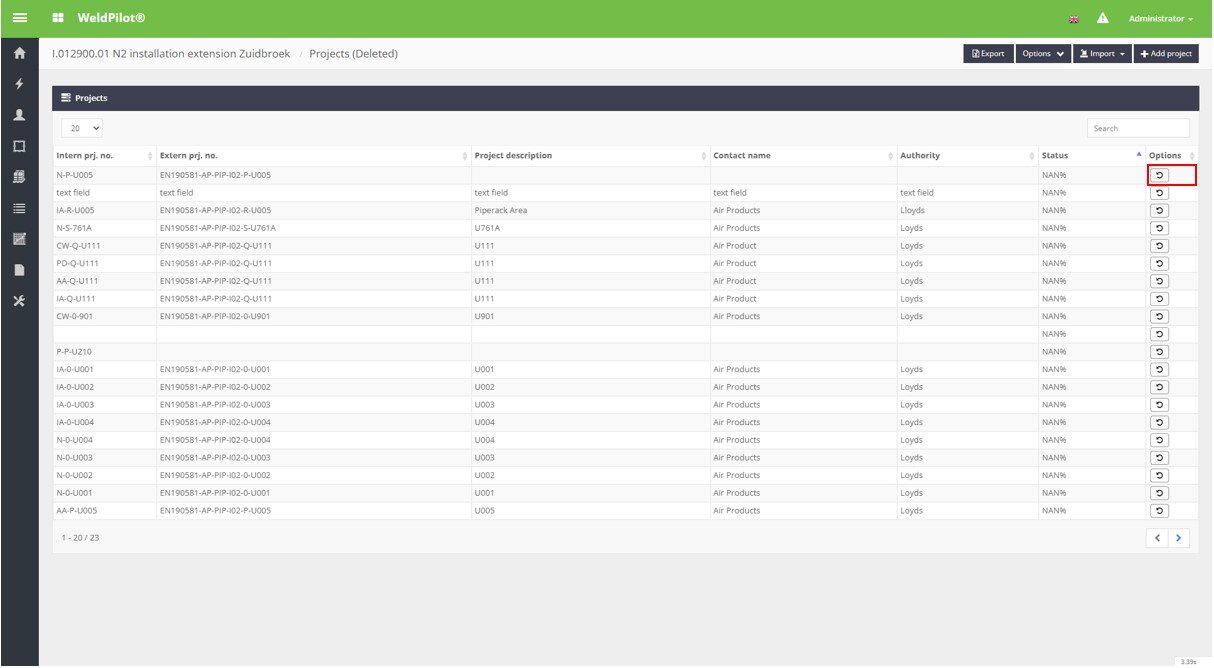
Task: Toggle the hamburger menu in top bar
Action: [x=19, y=18]
